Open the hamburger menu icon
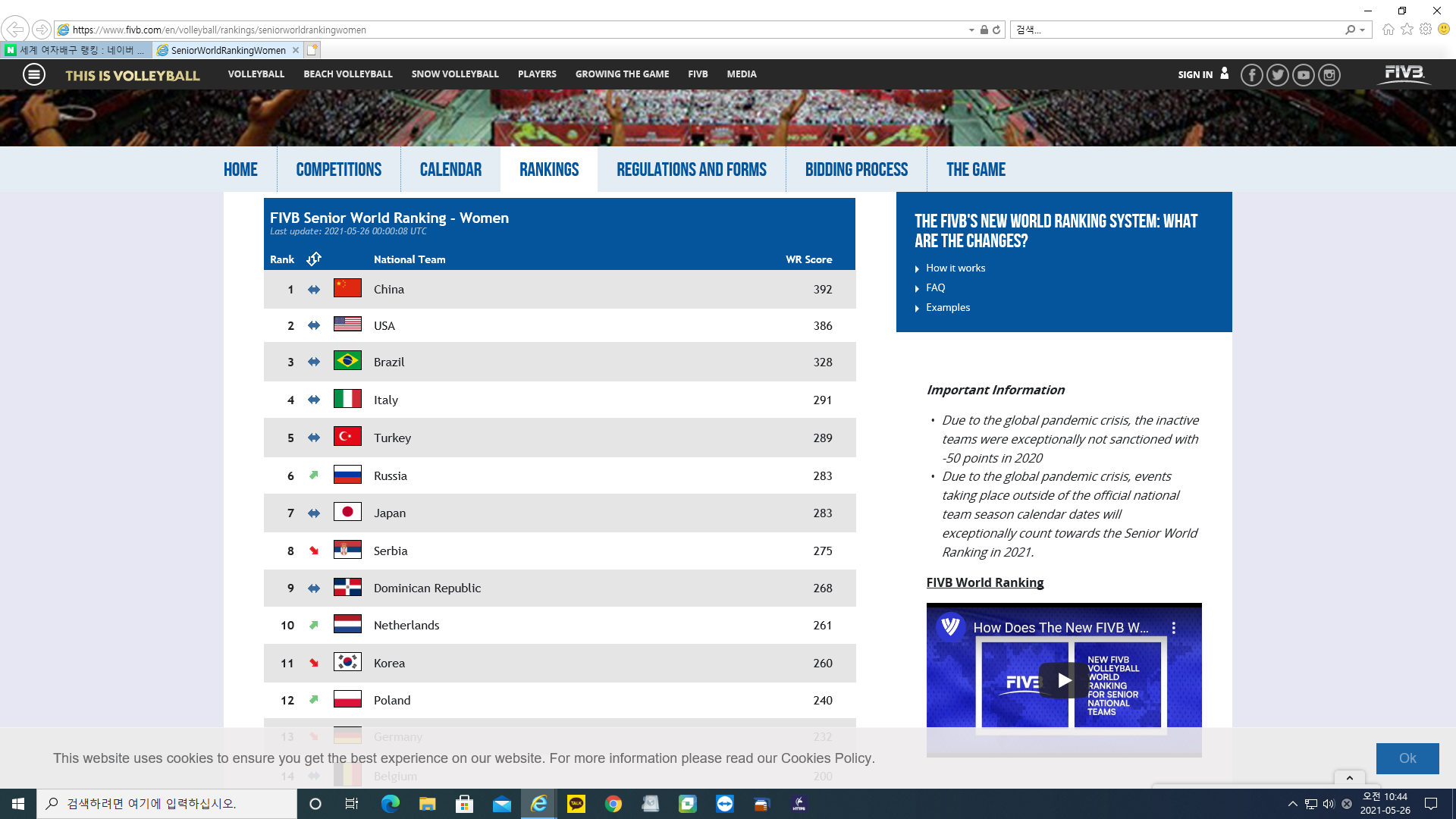This screenshot has height=819, width=1456. pyautogui.click(x=34, y=74)
